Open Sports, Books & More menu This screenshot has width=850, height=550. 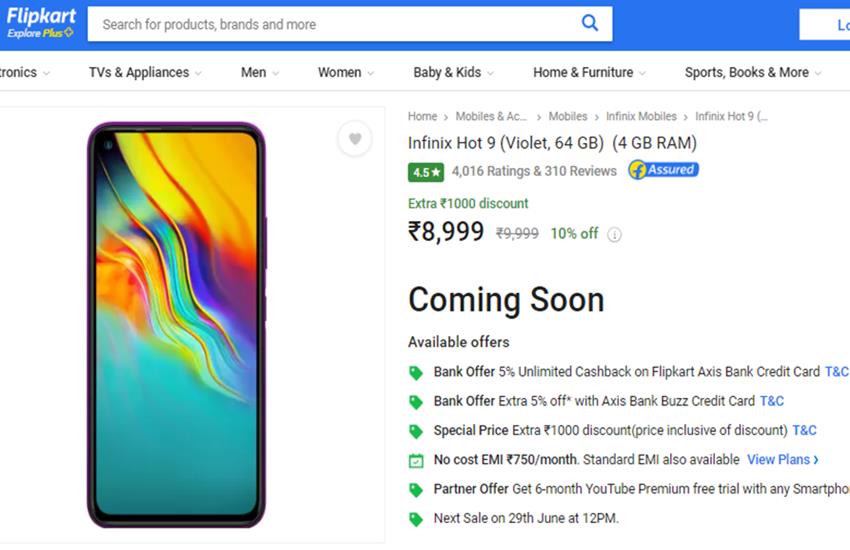click(x=752, y=72)
